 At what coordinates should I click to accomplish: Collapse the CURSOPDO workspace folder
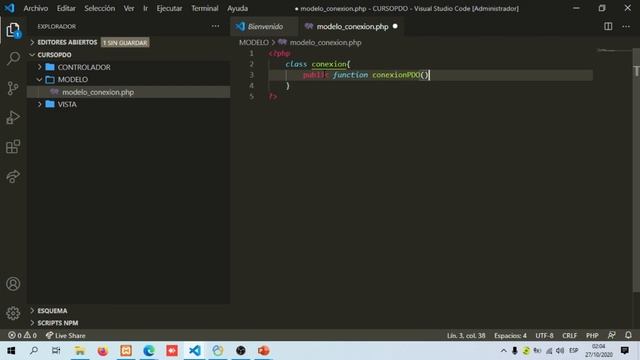click(54, 55)
